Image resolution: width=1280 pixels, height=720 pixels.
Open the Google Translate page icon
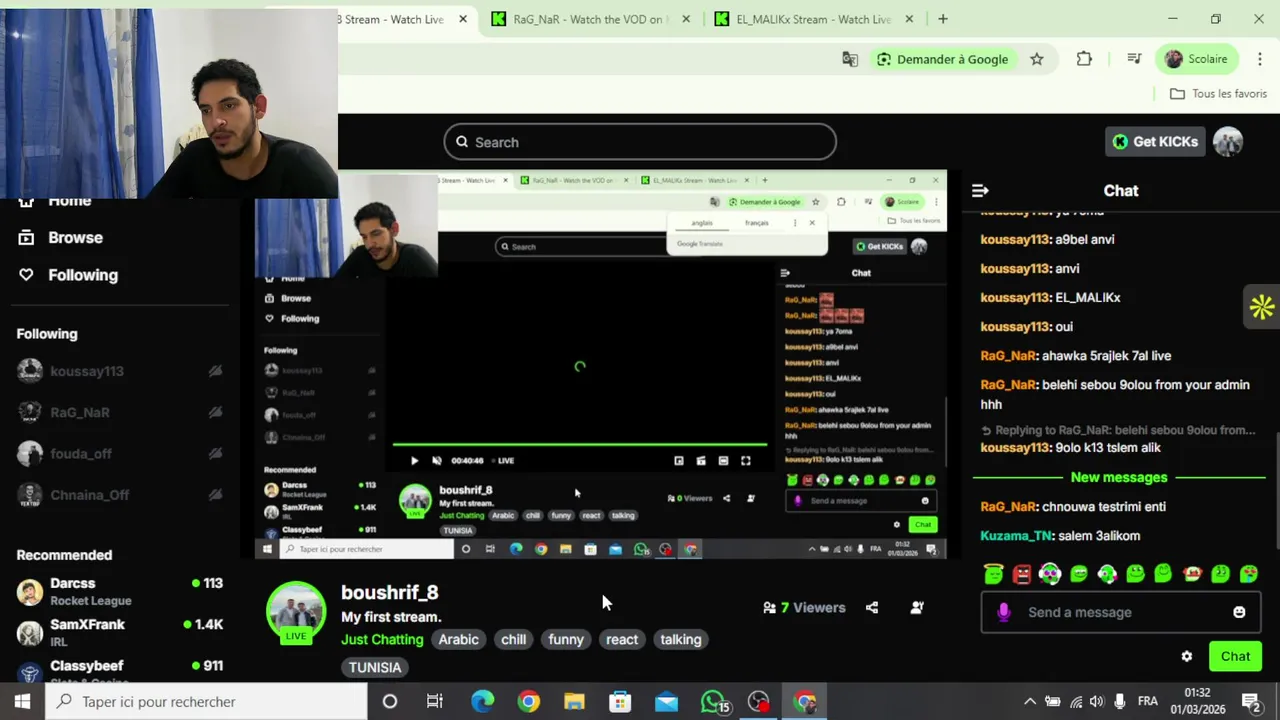pyautogui.click(x=850, y=59)
